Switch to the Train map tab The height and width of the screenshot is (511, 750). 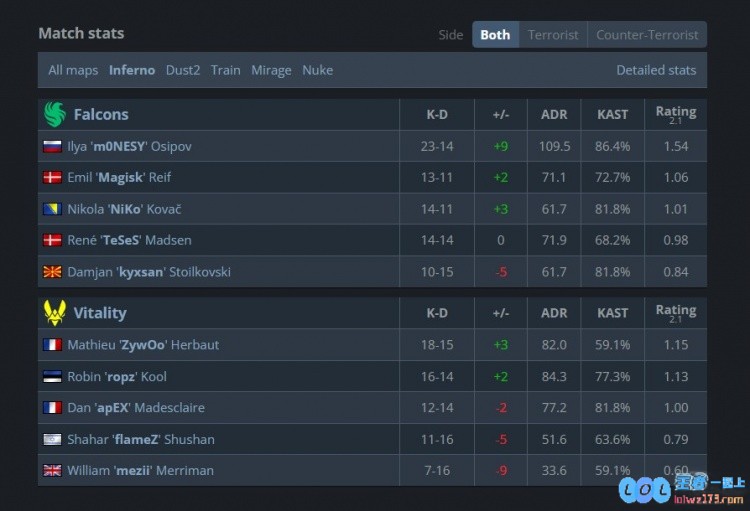click(225, 70)
